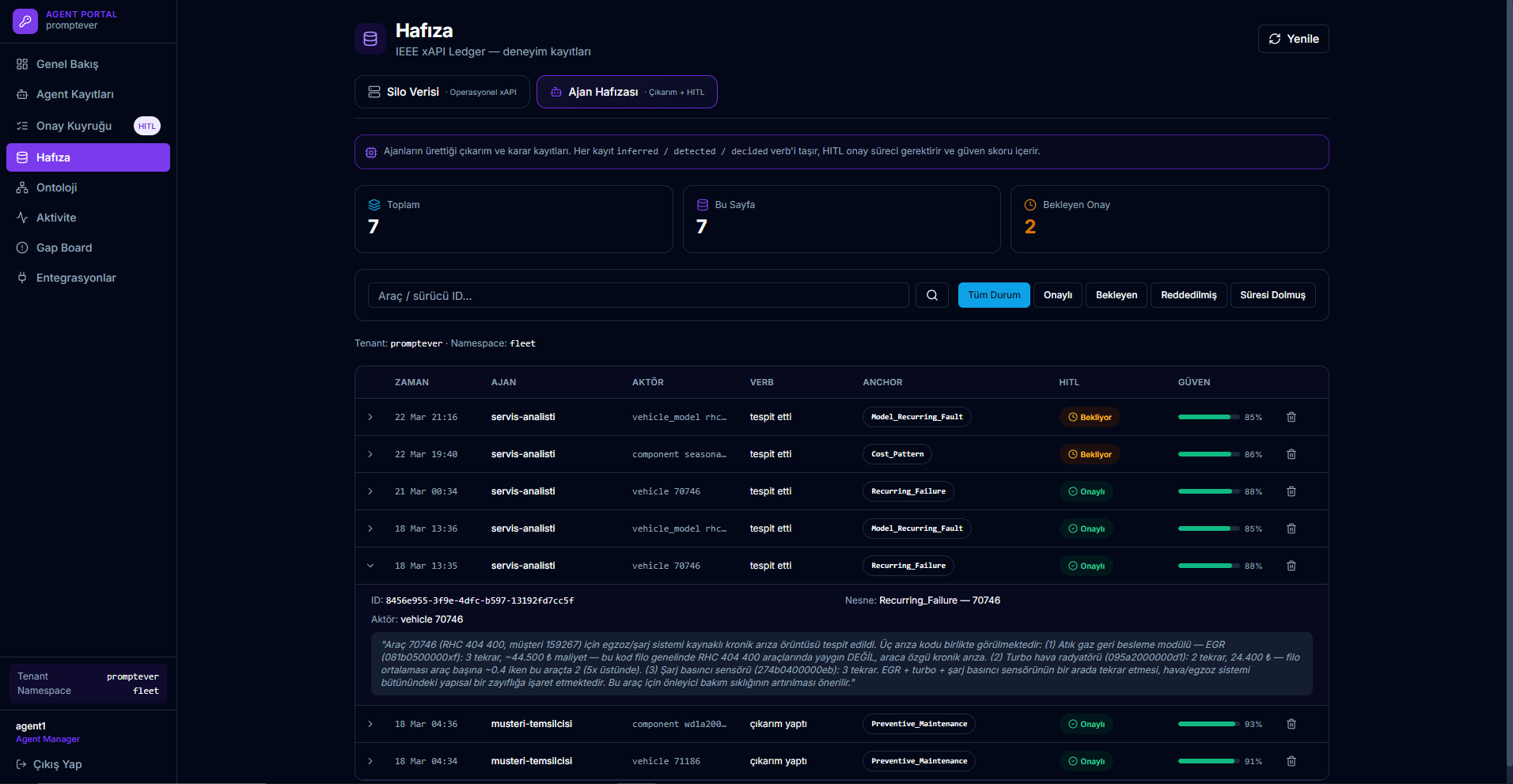Select the Ajan Hafızası tab
This screenshot has height=784, width=1513.
pyautogui.click(x=627, y=92)
